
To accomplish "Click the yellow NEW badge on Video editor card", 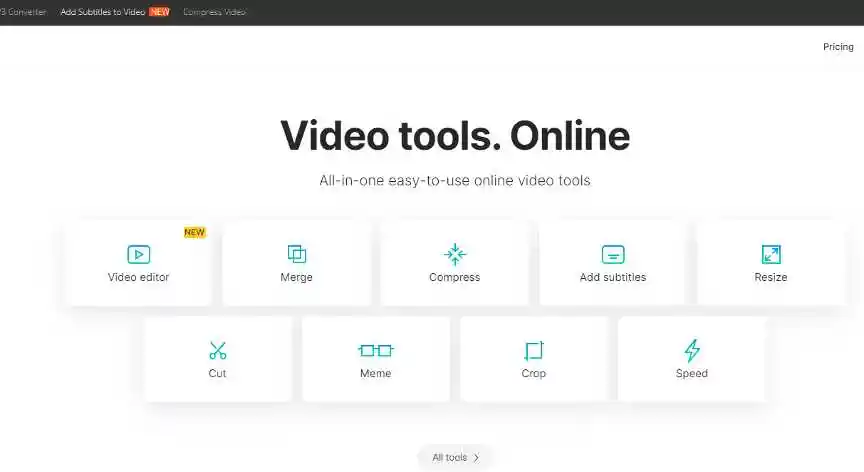I will [x=194, y=232].
